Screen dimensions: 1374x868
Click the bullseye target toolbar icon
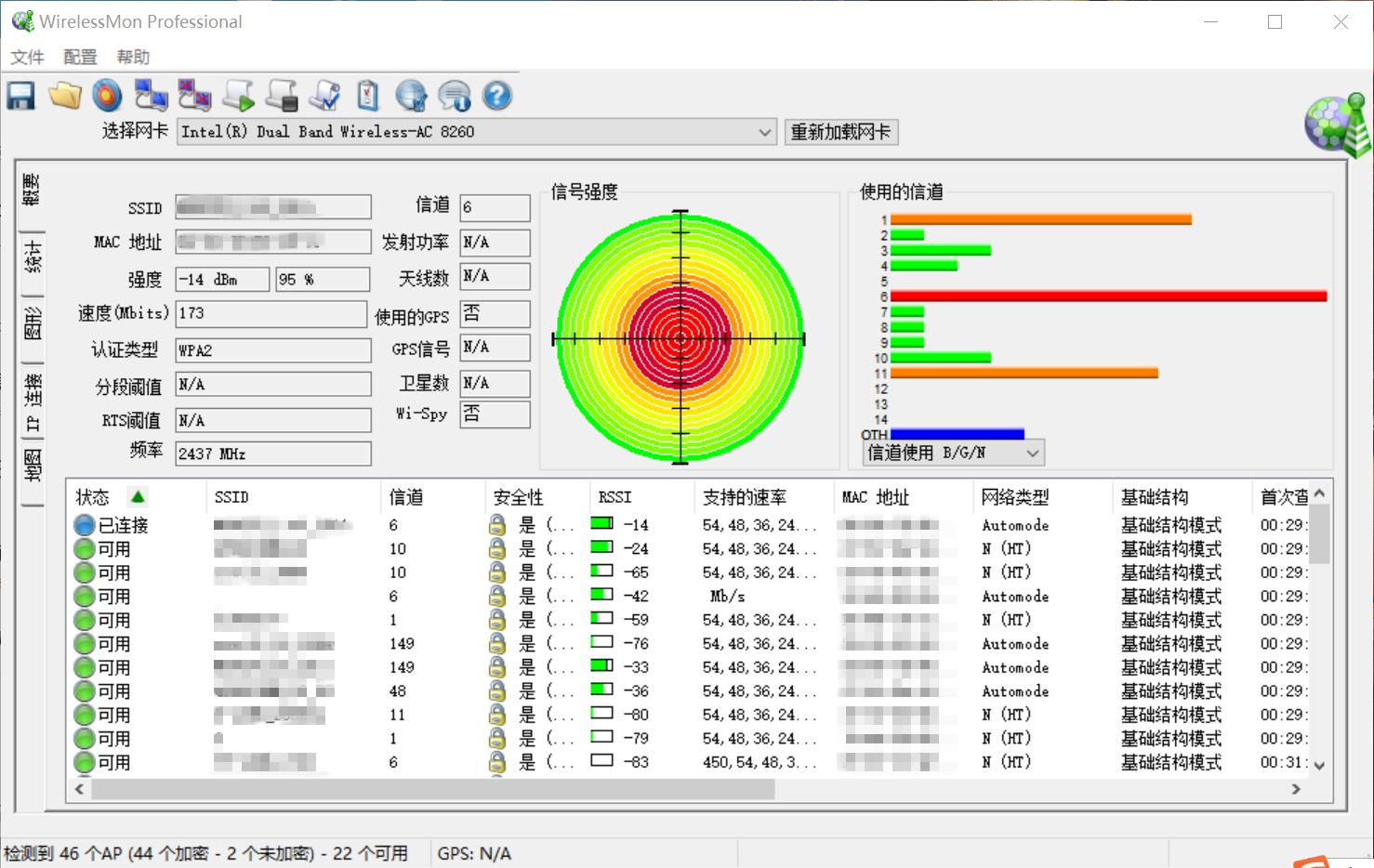(108, 96)
